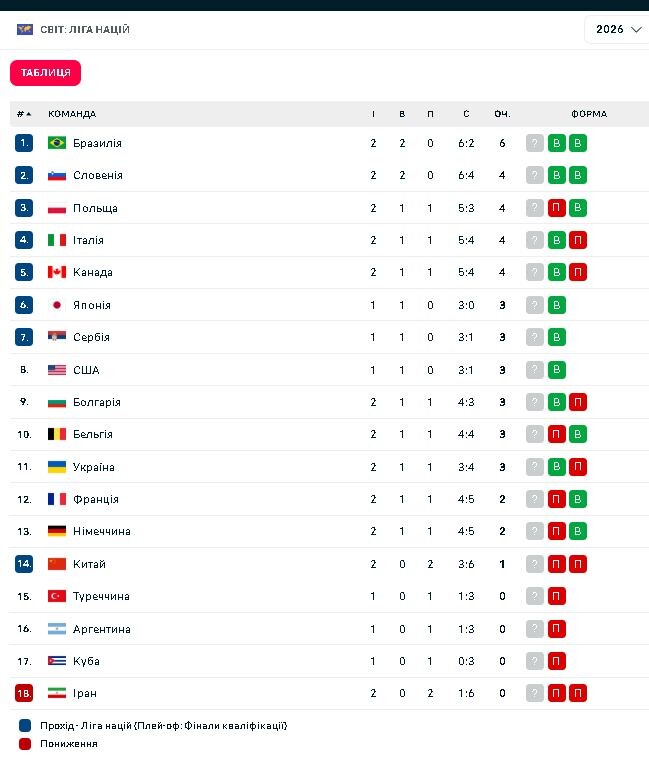Click the blue promotion legend swatch
Screen dimensions: 649x758
25,726
